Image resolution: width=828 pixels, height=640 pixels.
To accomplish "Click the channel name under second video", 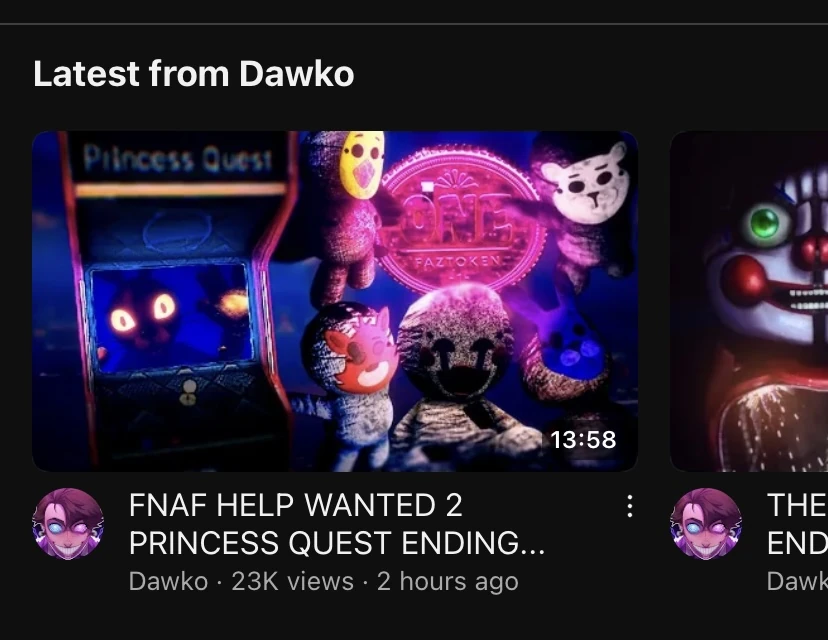I will tap(797, 581).
